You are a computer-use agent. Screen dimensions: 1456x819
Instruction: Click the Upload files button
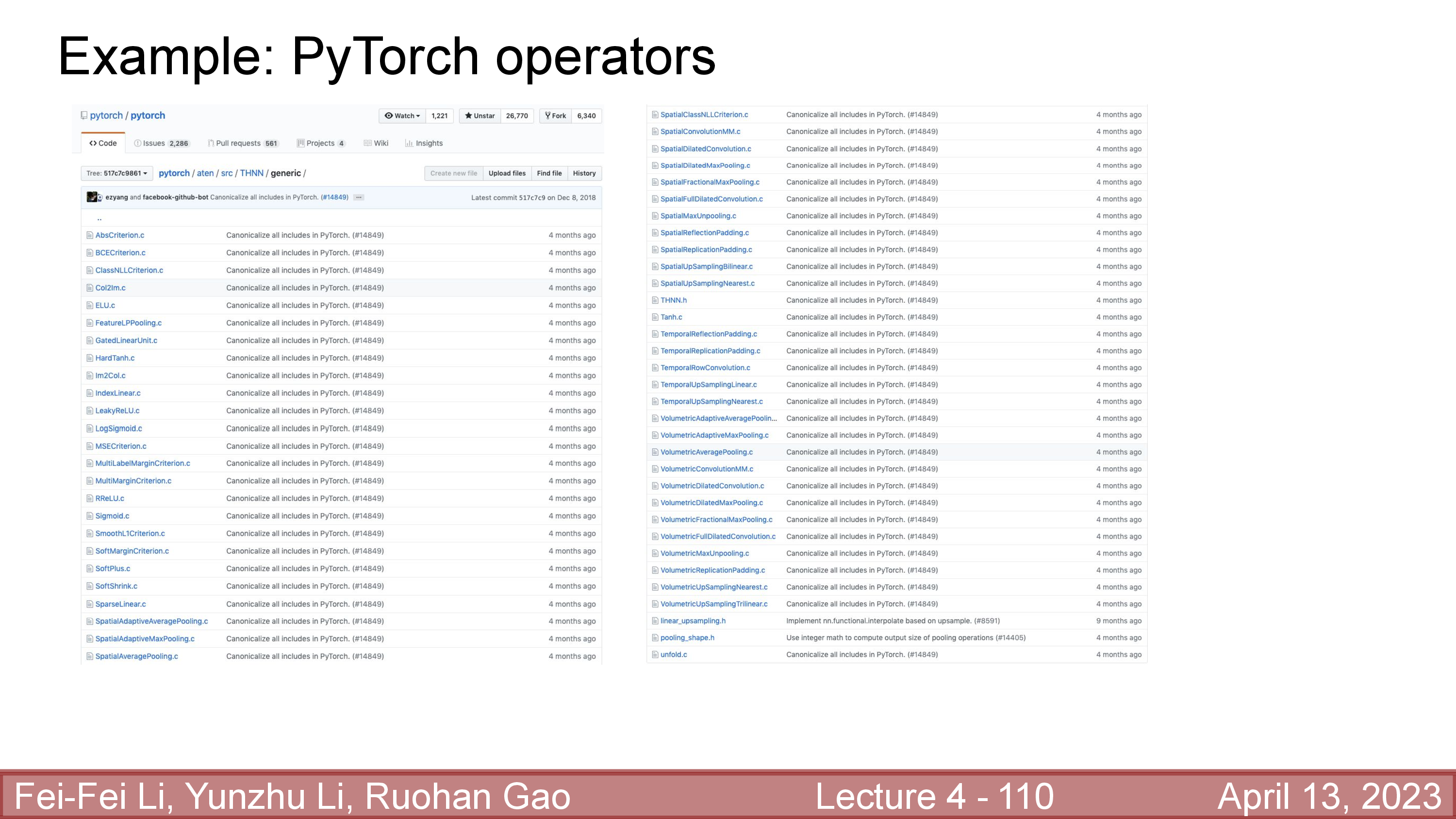(x=507, y=174)
